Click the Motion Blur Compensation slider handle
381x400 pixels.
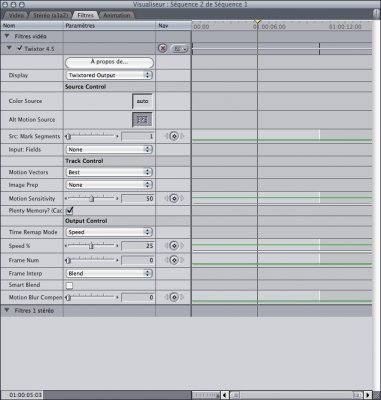pyautogui.click(x=68, y=297)
